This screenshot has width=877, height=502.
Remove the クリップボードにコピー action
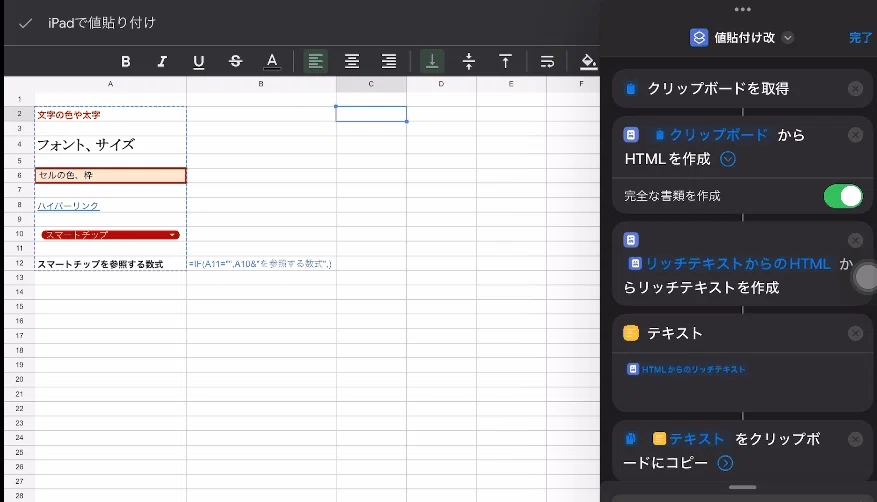pos(855,439)
